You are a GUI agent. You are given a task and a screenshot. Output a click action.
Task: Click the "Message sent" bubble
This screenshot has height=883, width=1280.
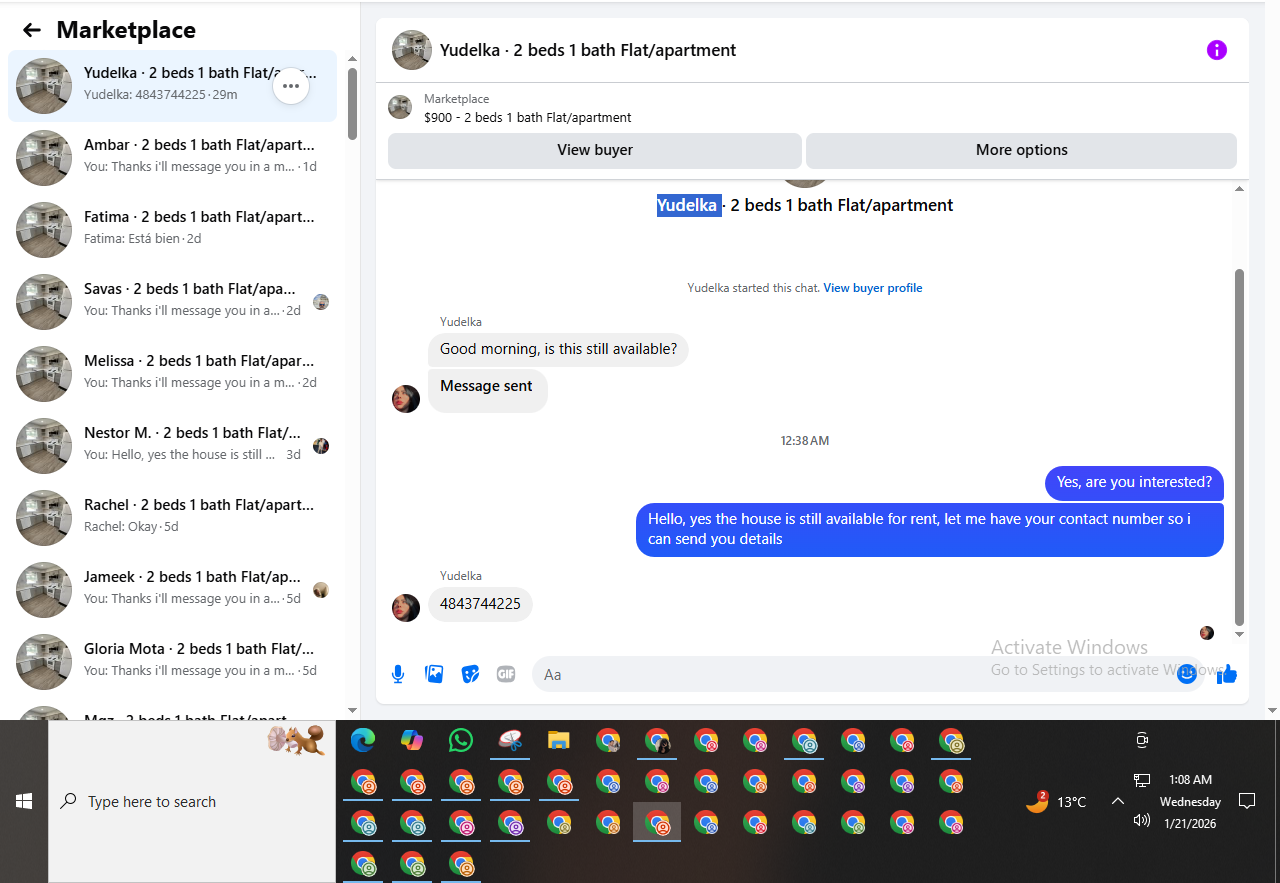(x=487, y=389)
